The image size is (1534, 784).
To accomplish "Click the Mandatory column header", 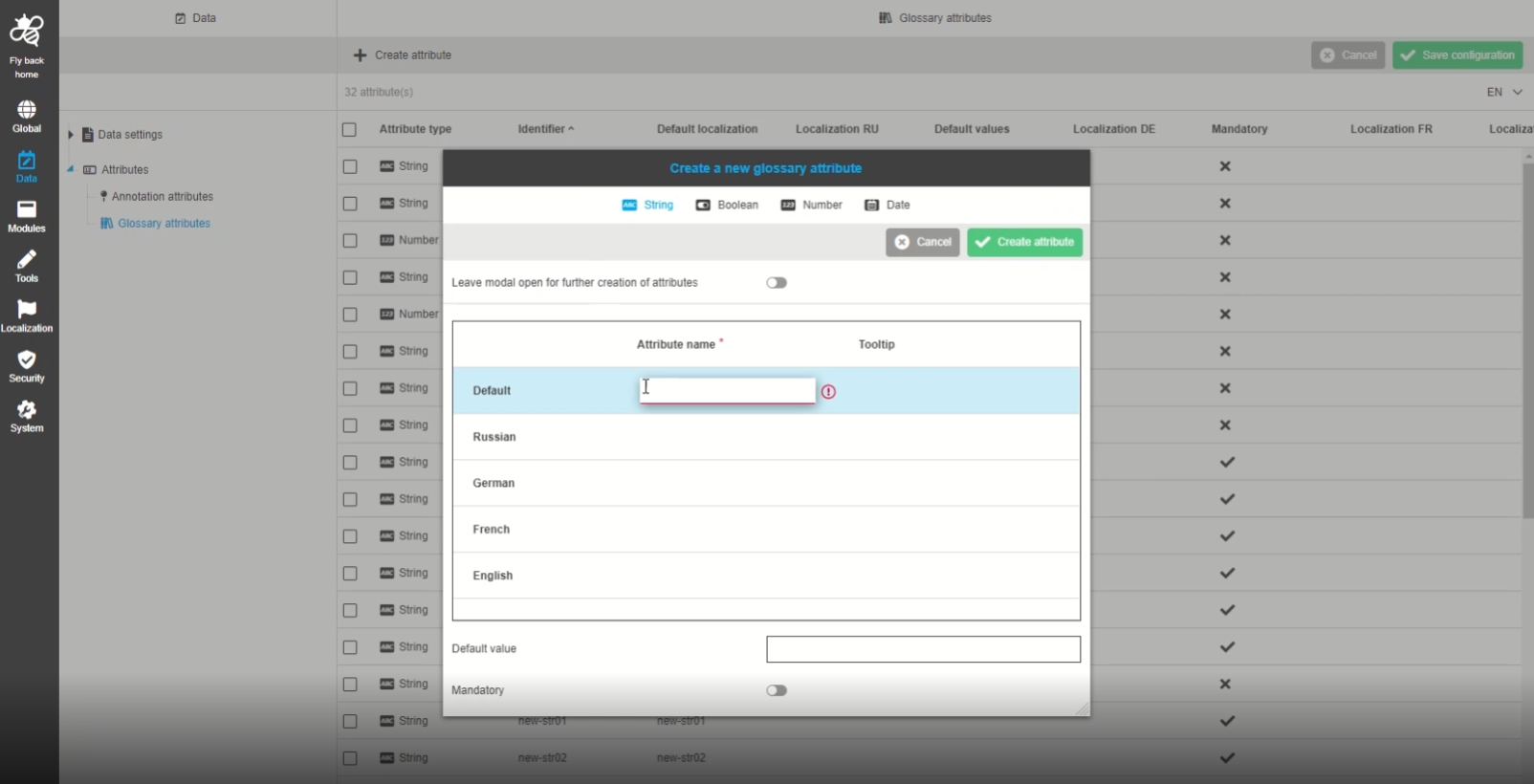I will (1239, 129).
